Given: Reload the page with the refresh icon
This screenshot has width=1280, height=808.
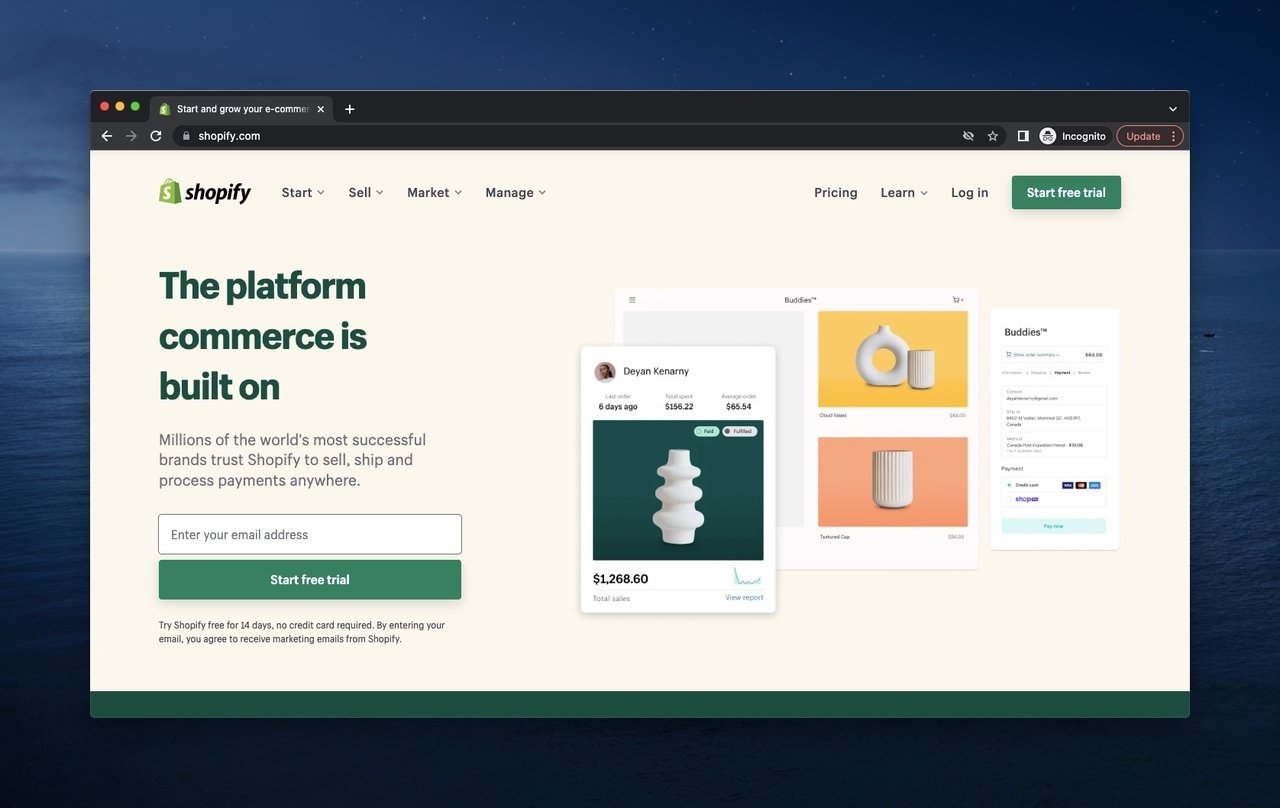Looking at the screenshot, I should pos(156,136).
